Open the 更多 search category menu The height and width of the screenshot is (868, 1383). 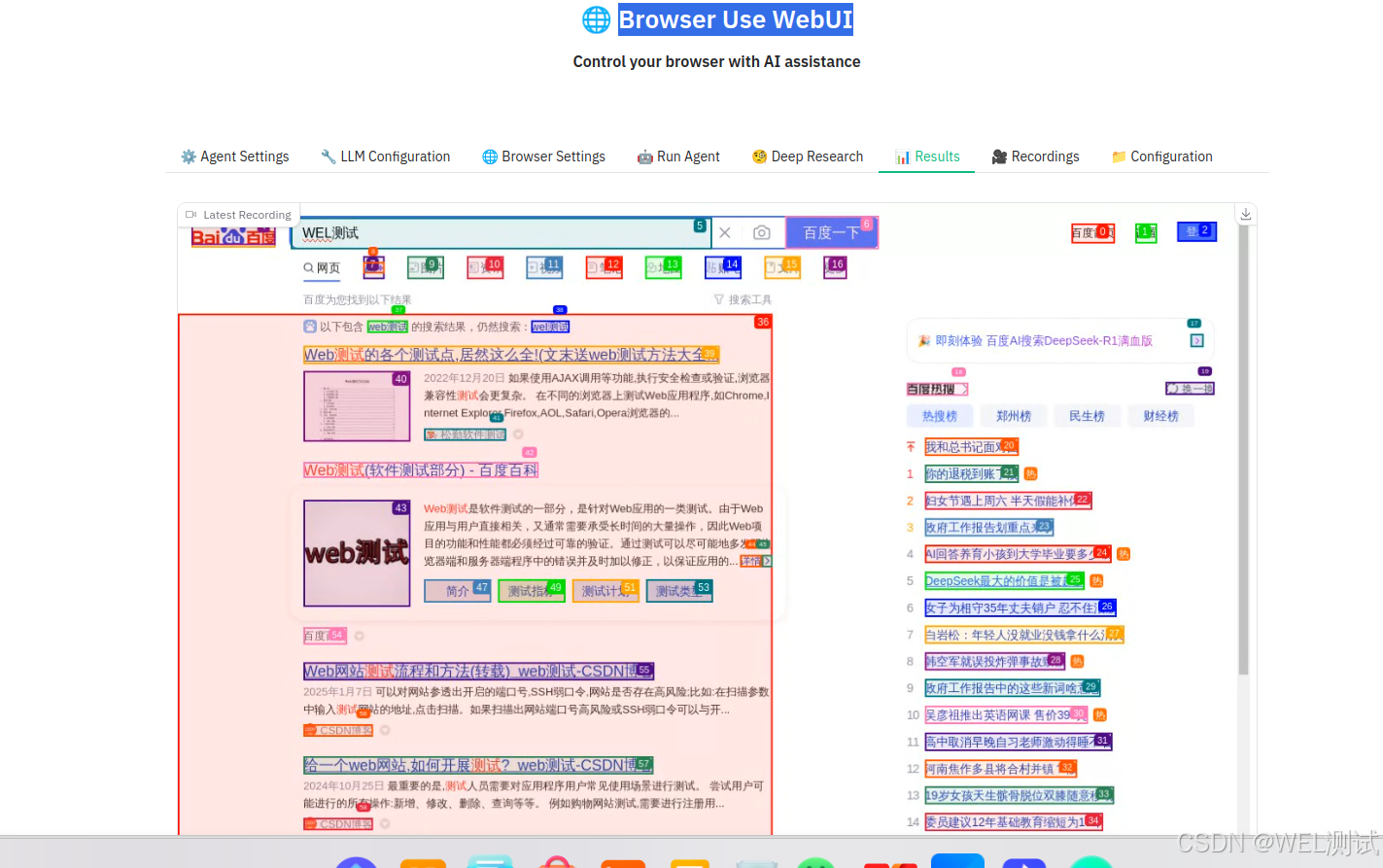836,267
